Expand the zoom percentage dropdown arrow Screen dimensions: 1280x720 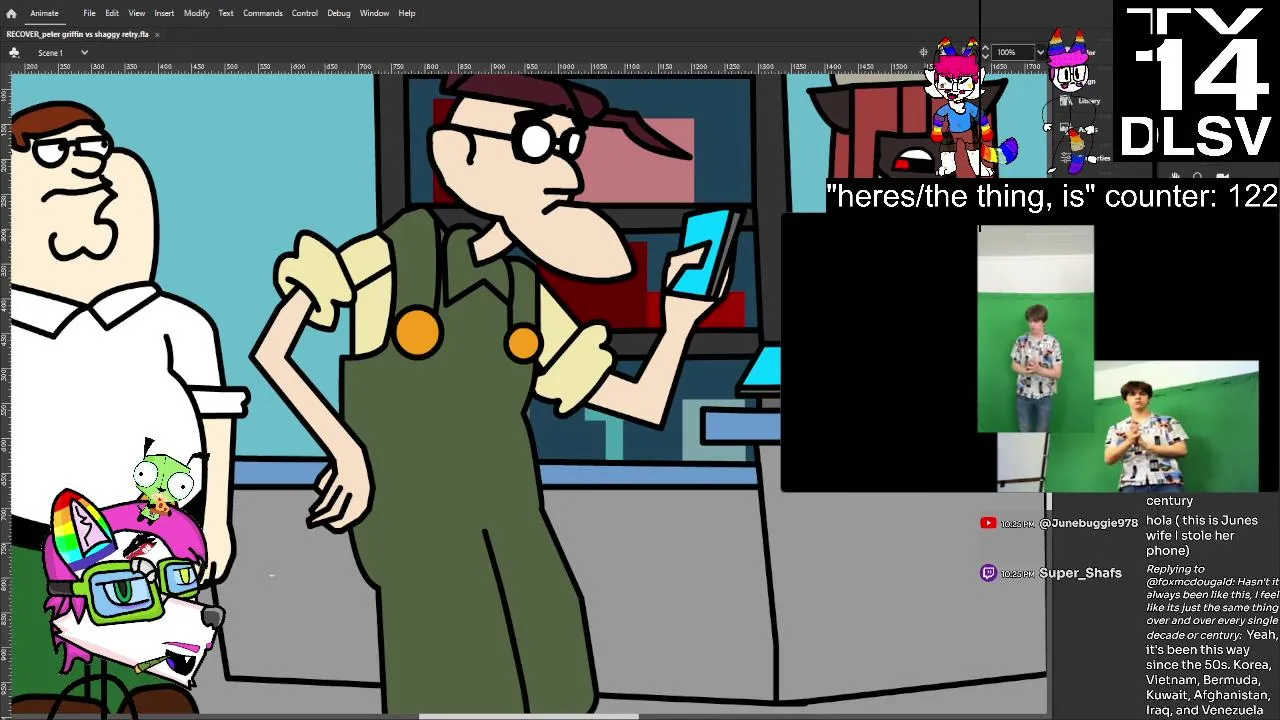1040,52
